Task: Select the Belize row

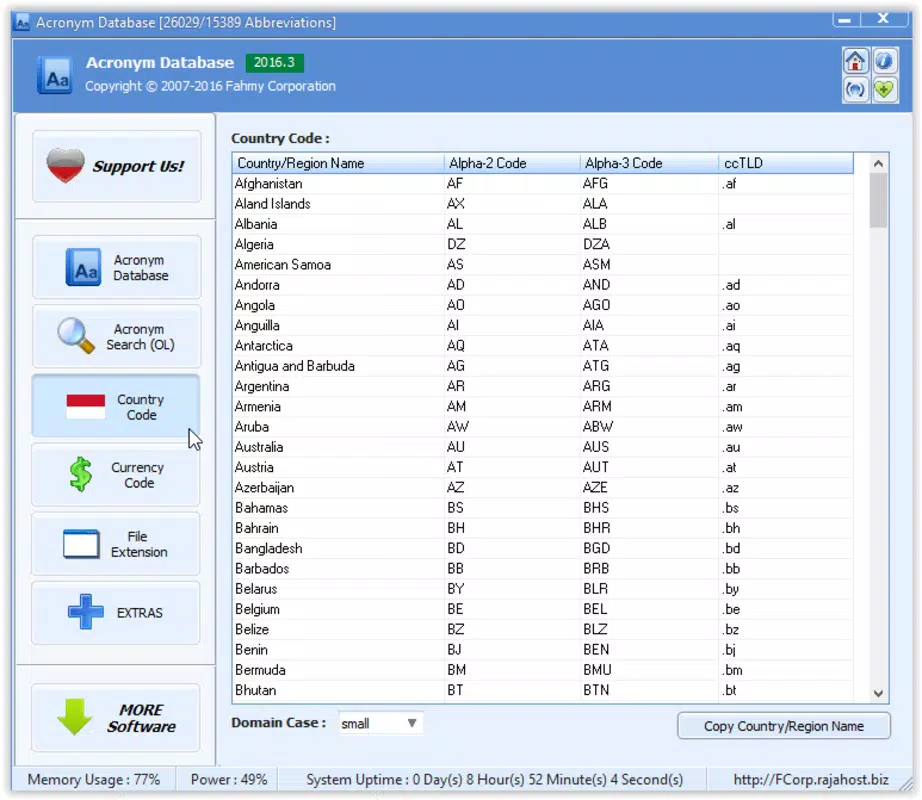Action: [x=543, y=630]
